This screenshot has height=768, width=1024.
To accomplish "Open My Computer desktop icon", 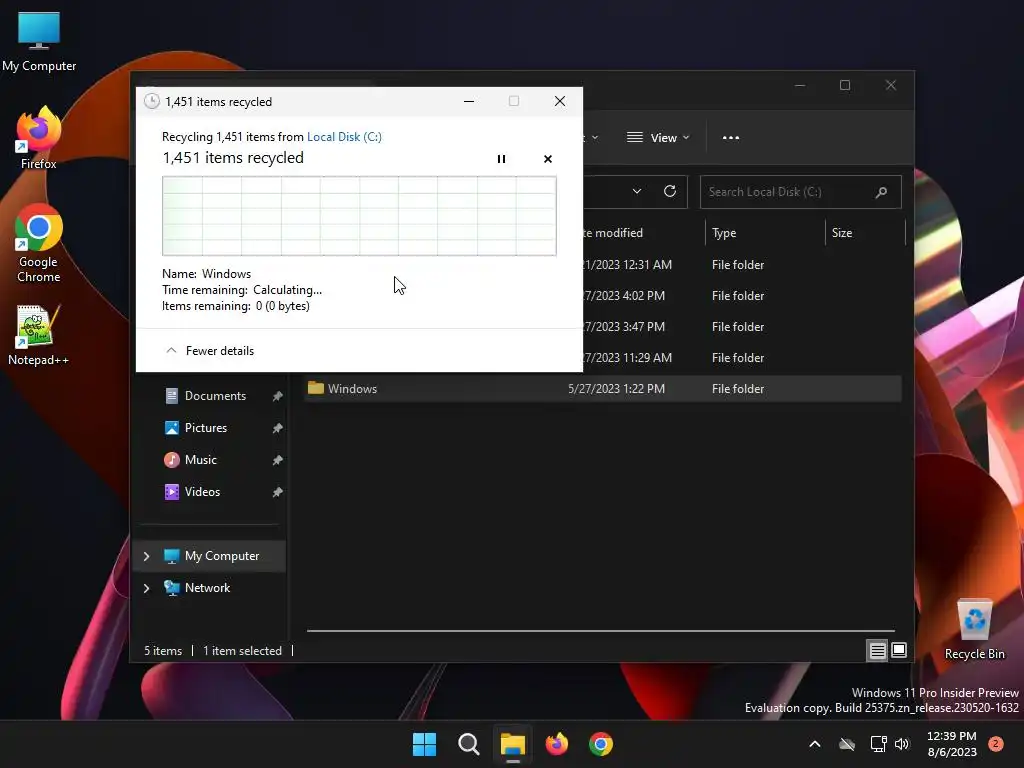I will [x=39, y=42].
